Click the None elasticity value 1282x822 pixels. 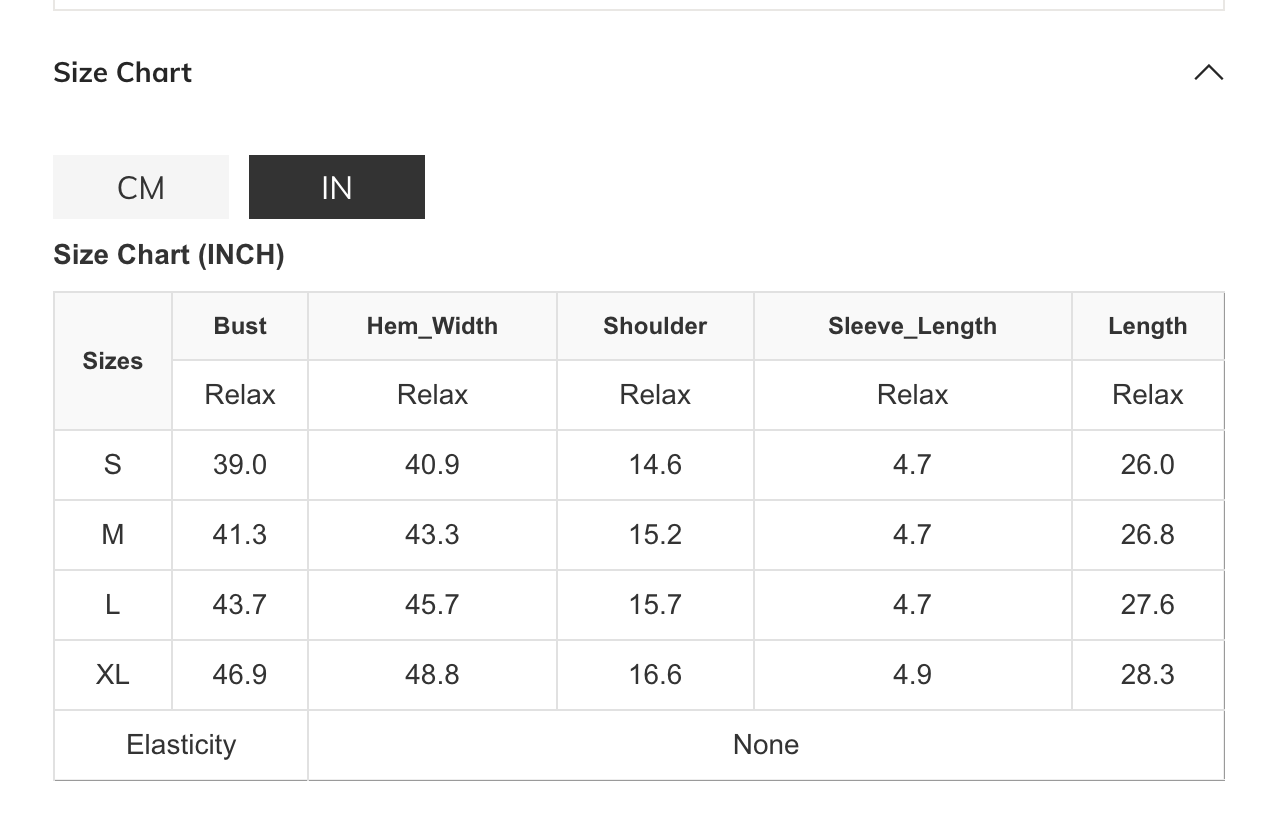point(766,745)
